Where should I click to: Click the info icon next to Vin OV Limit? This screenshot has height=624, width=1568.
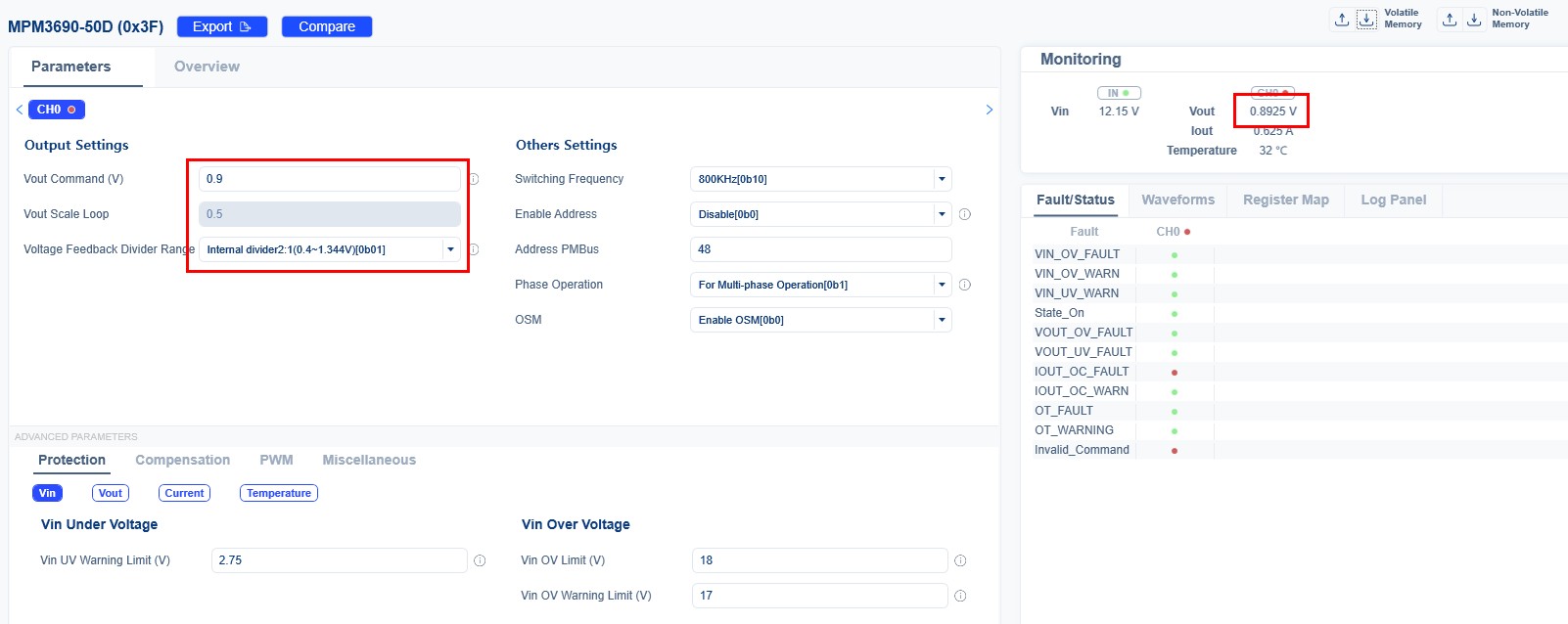pyautogui.click(x=960, y=560)
